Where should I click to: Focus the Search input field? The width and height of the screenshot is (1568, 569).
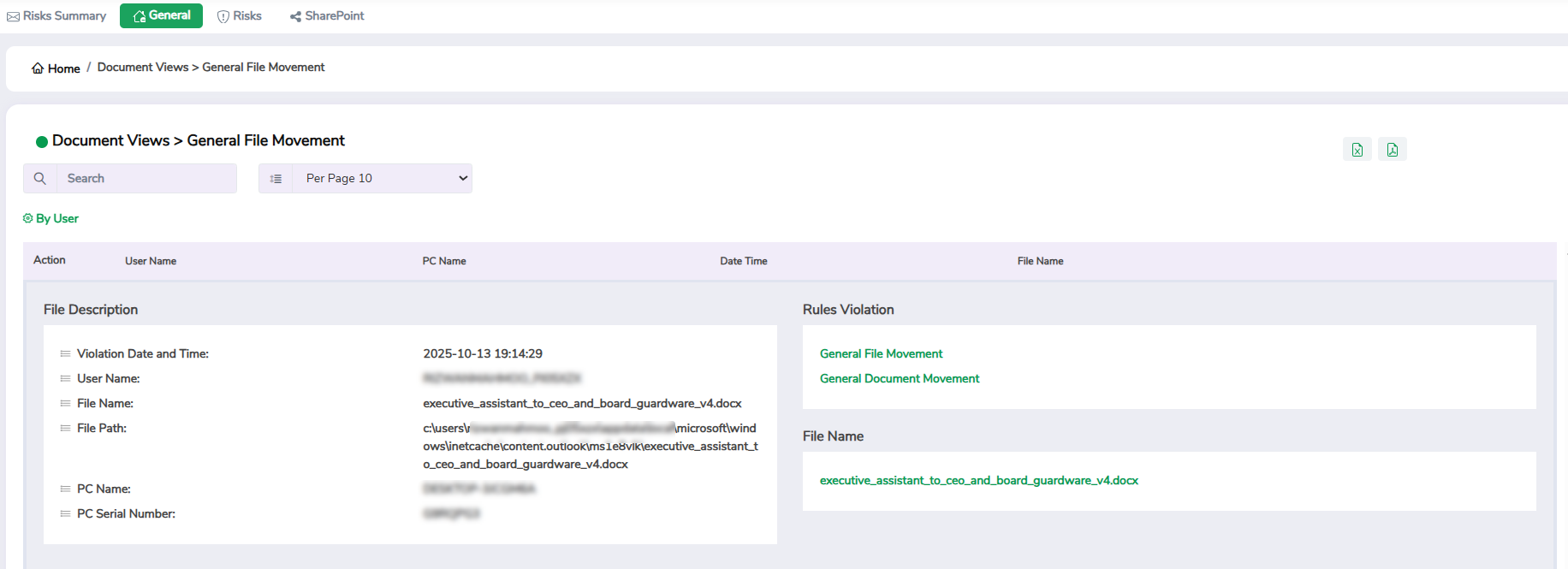(x=146, y=178)
